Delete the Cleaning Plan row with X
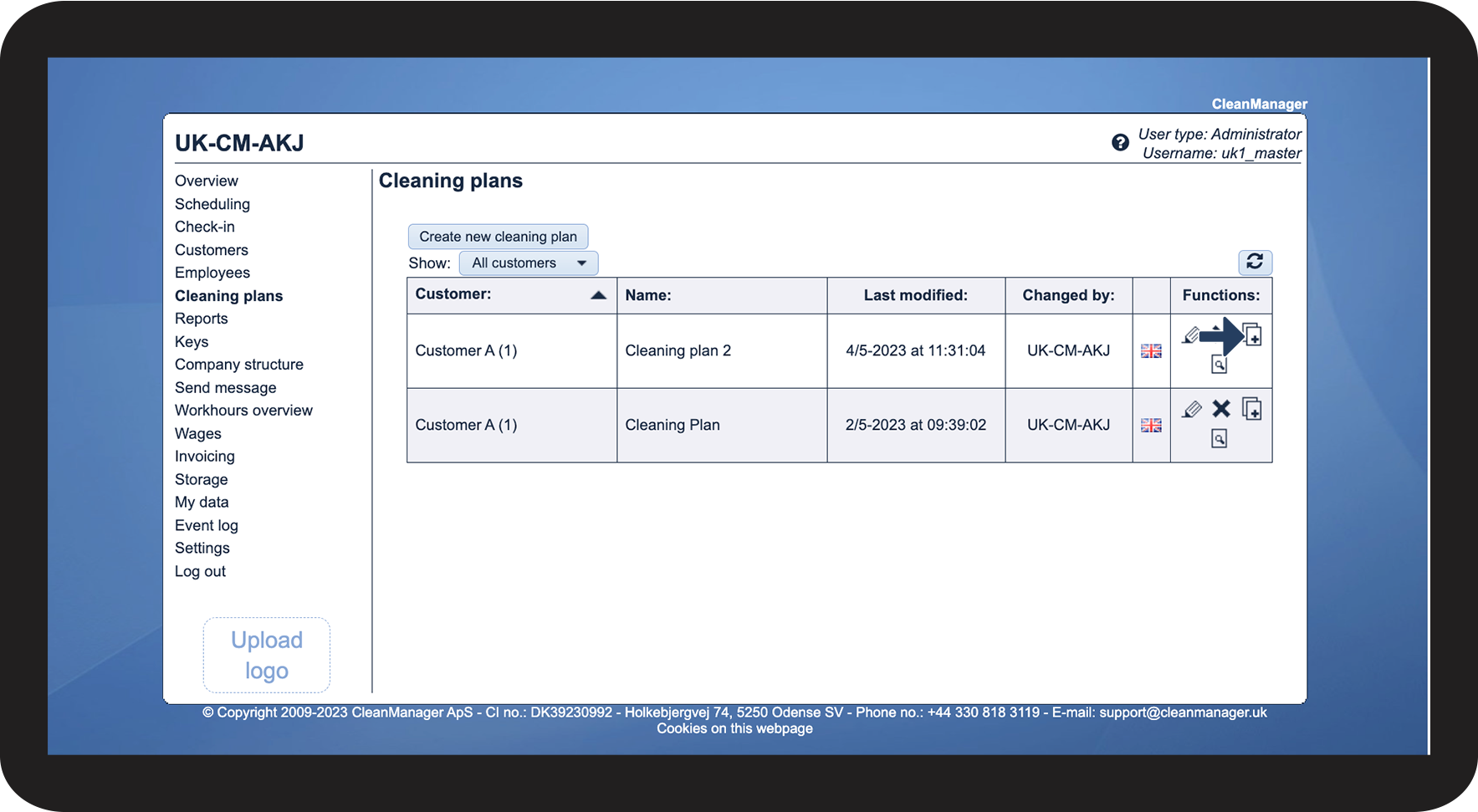Image resolution: width=1478 pixels, height=812 pixels. click(1221, 408)
